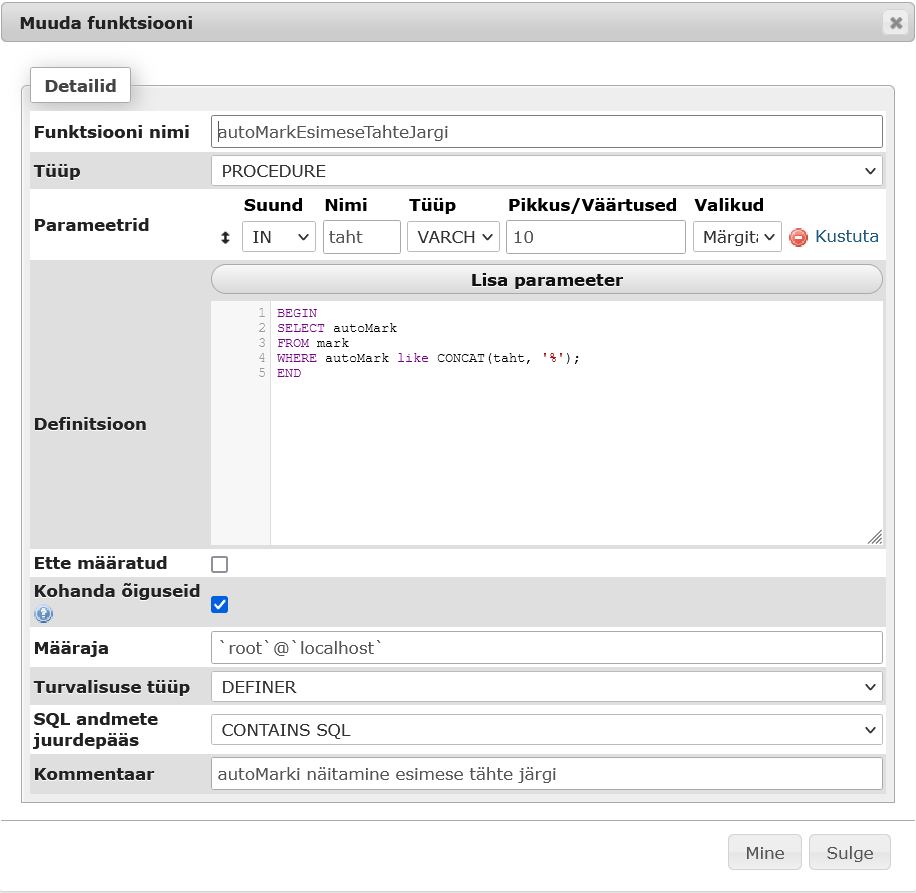Open the Turvalisuse tüüp DEFINER dropdown
The height and width of the screenshot is (893, 916).
[546, 687]
